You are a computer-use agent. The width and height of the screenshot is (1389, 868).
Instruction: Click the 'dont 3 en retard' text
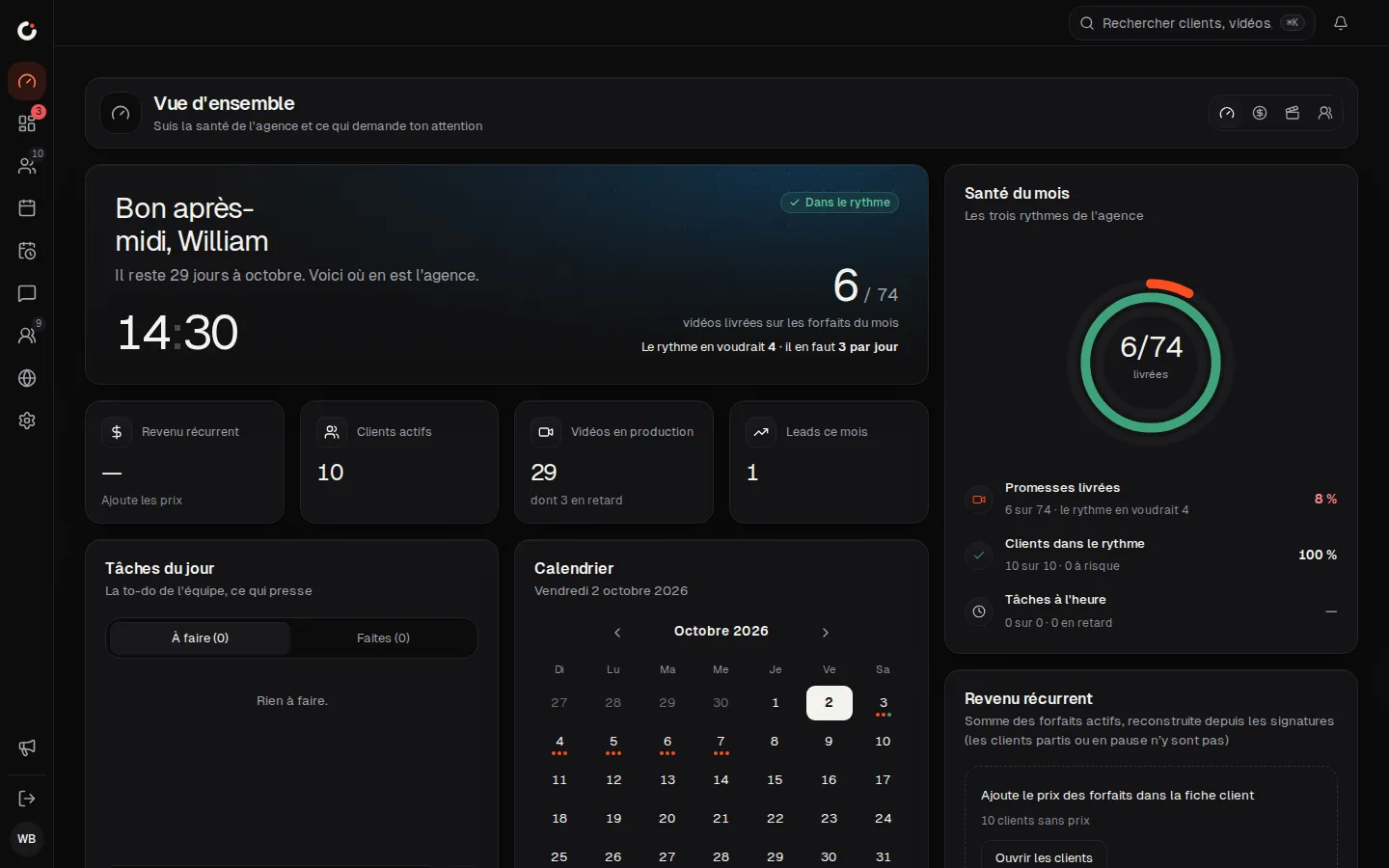(x=577, y=501)
